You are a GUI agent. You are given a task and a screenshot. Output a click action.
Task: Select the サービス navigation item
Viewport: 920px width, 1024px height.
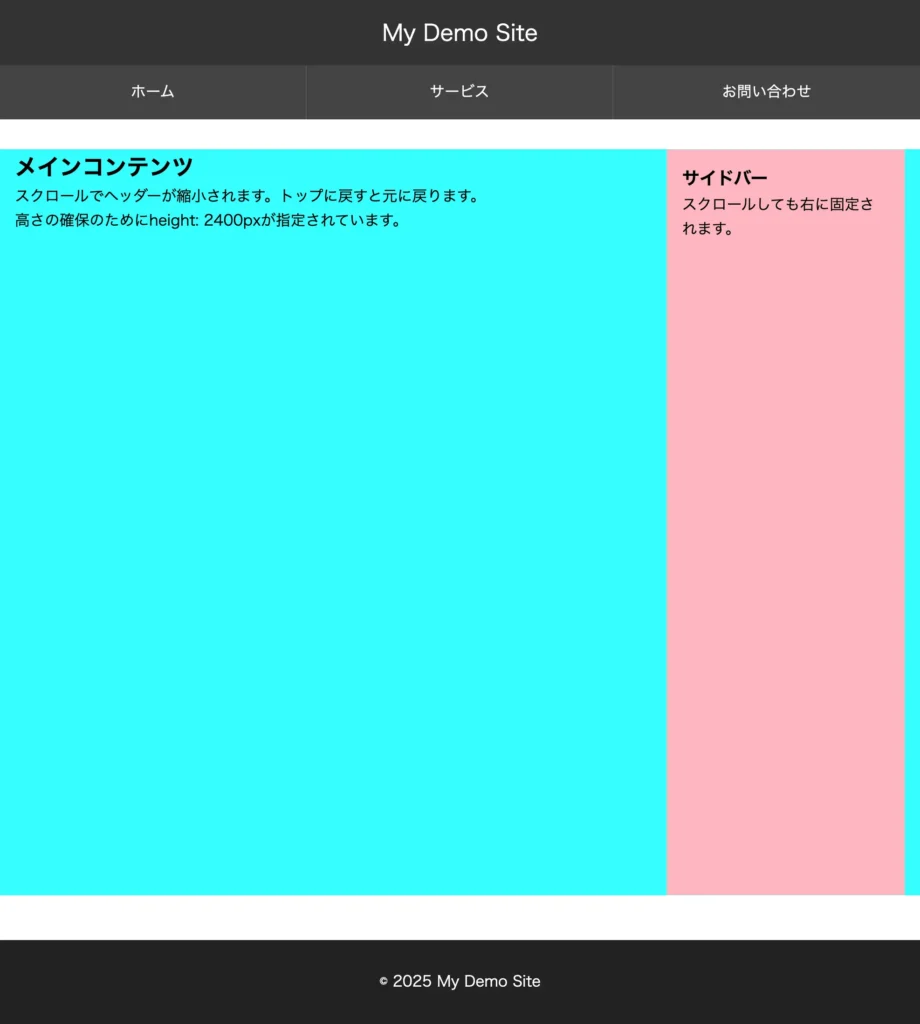[459, 91]
